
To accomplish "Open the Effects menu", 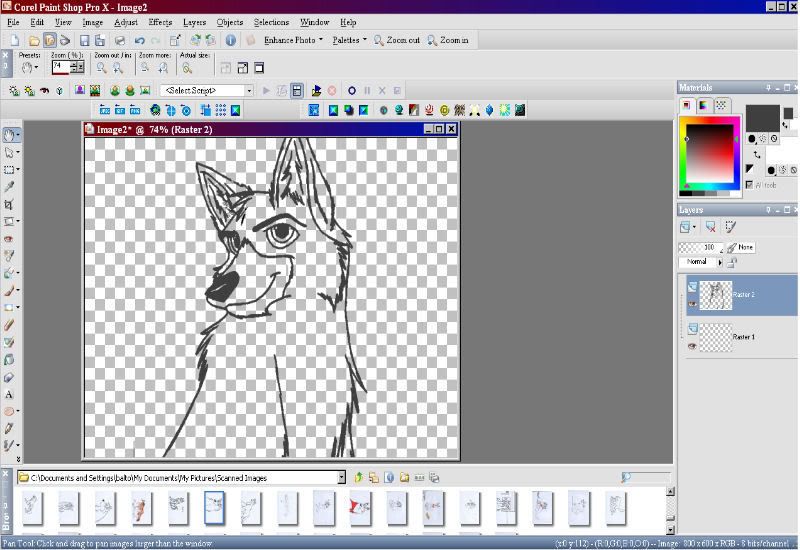I will click(x=160, y=22).
